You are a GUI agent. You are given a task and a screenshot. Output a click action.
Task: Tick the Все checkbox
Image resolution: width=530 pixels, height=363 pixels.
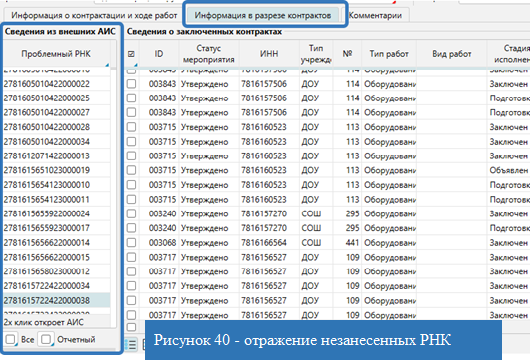11,339
